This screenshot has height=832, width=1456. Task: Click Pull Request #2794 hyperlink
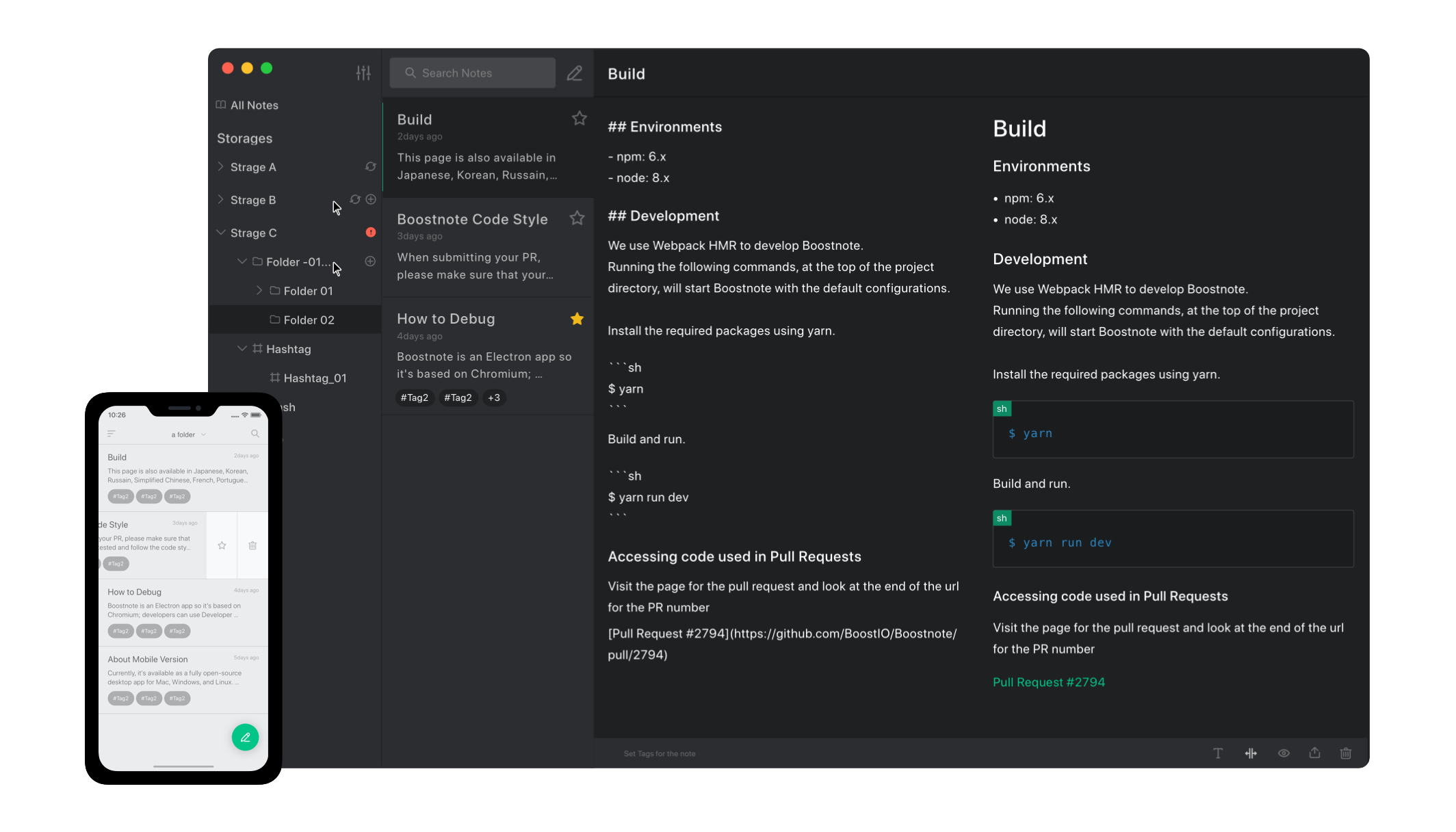[x=1048, y=681]
